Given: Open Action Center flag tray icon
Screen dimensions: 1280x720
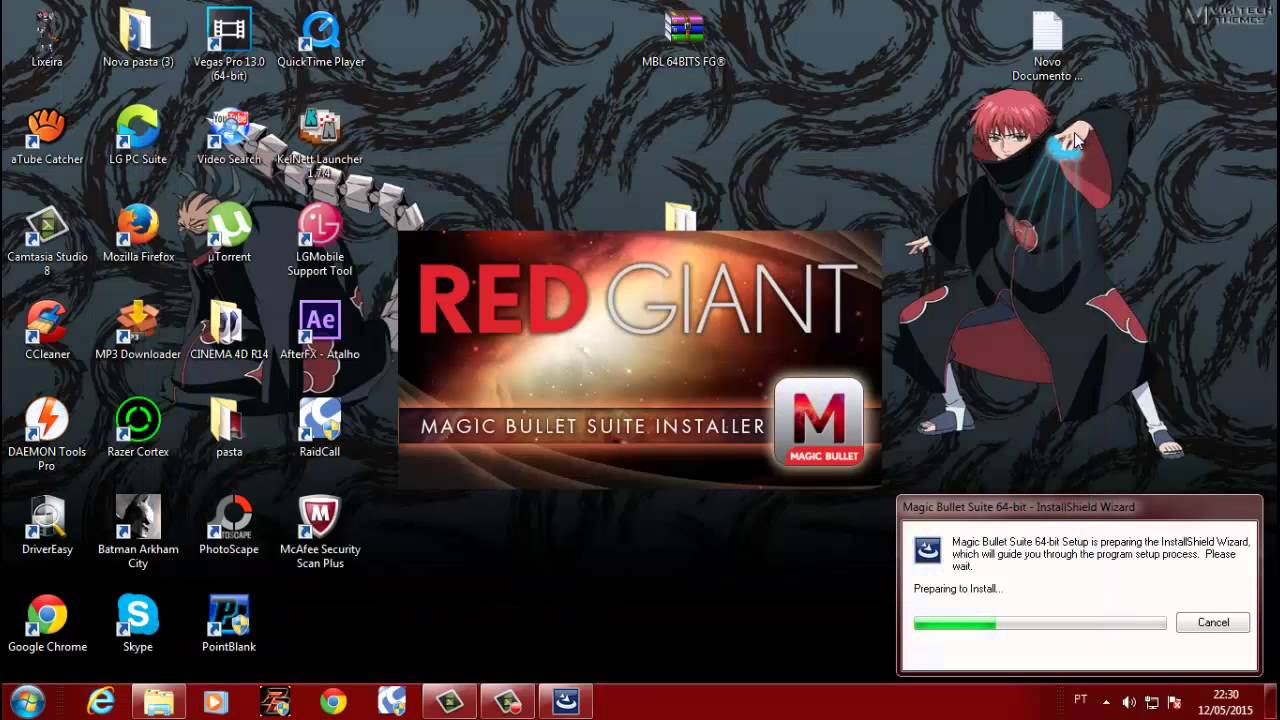Looking at the screenshot, I should [1174, 702].
